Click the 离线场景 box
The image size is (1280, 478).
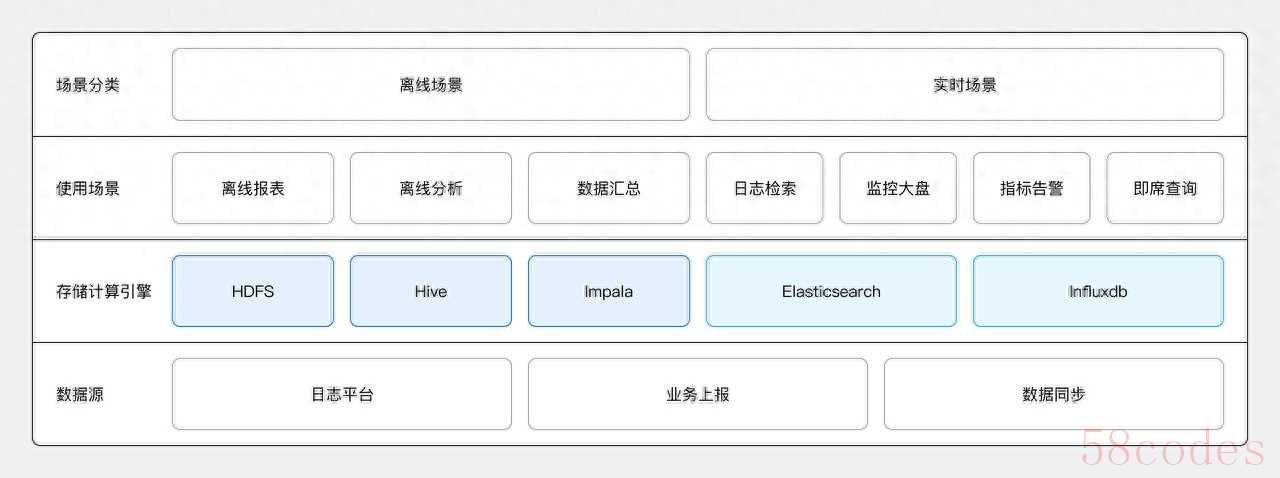[430, 85]
